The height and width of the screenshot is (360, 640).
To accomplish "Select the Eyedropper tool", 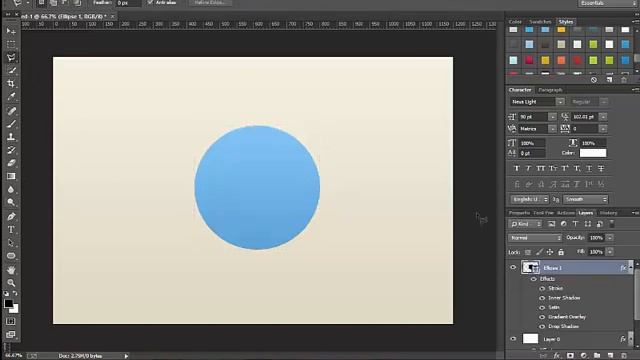I will coord(11,97).
